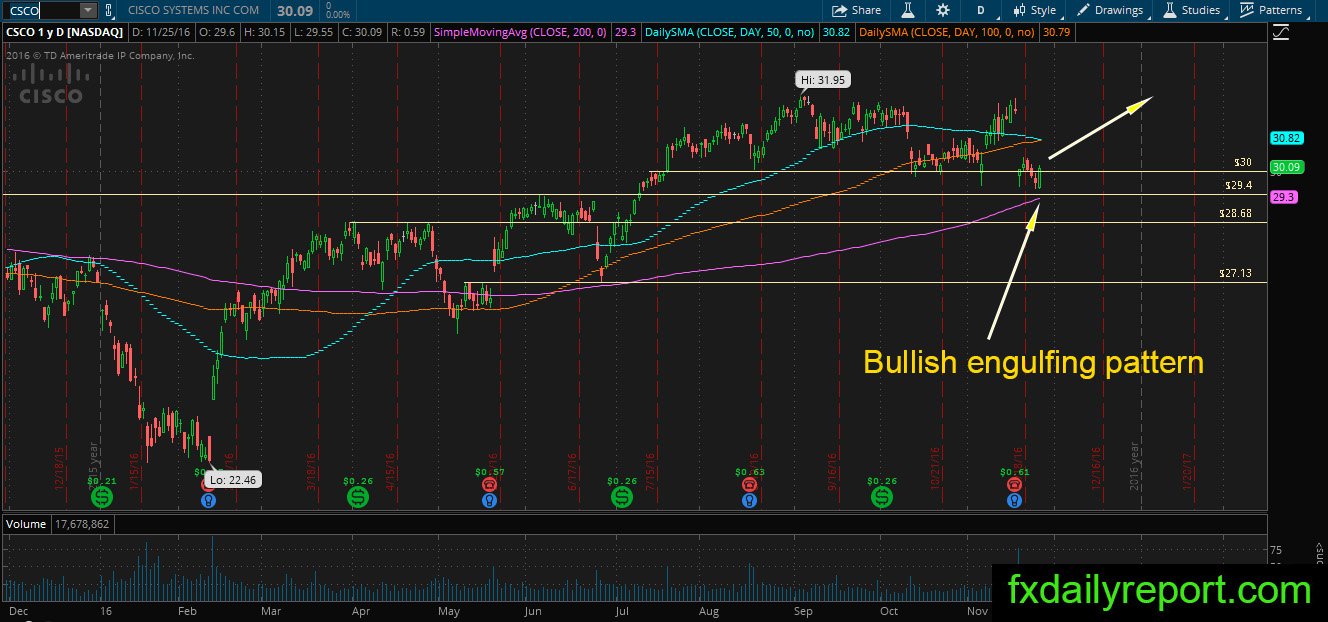Click the lightbulb event icon under Lo: 22.46

(x=209, y=499)
